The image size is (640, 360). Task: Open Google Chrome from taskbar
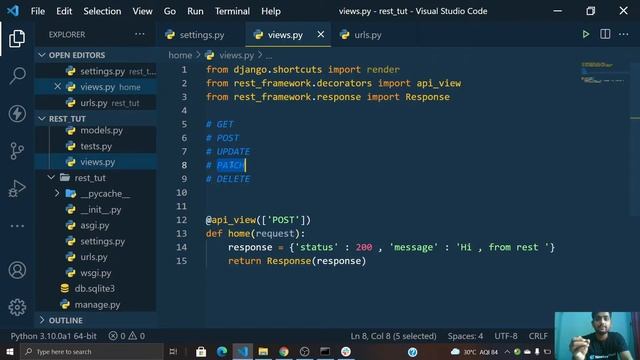click(284, 351)
